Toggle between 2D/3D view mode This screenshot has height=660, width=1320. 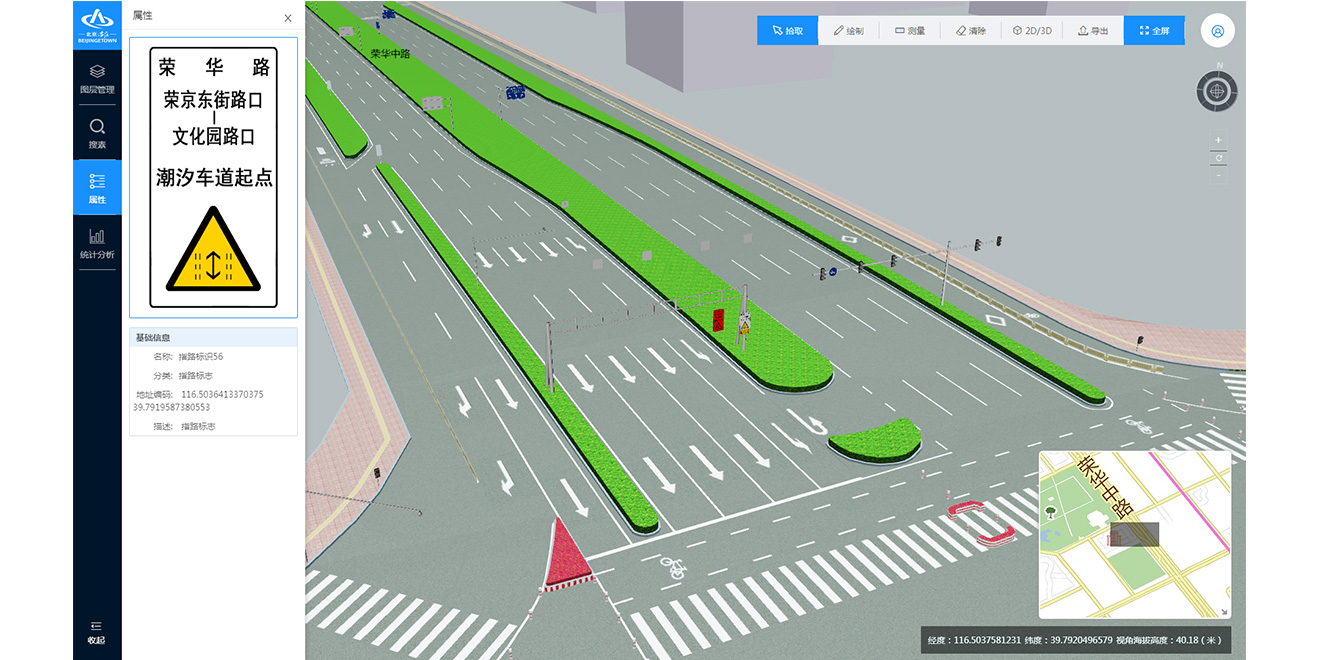tap(1032, 31)
